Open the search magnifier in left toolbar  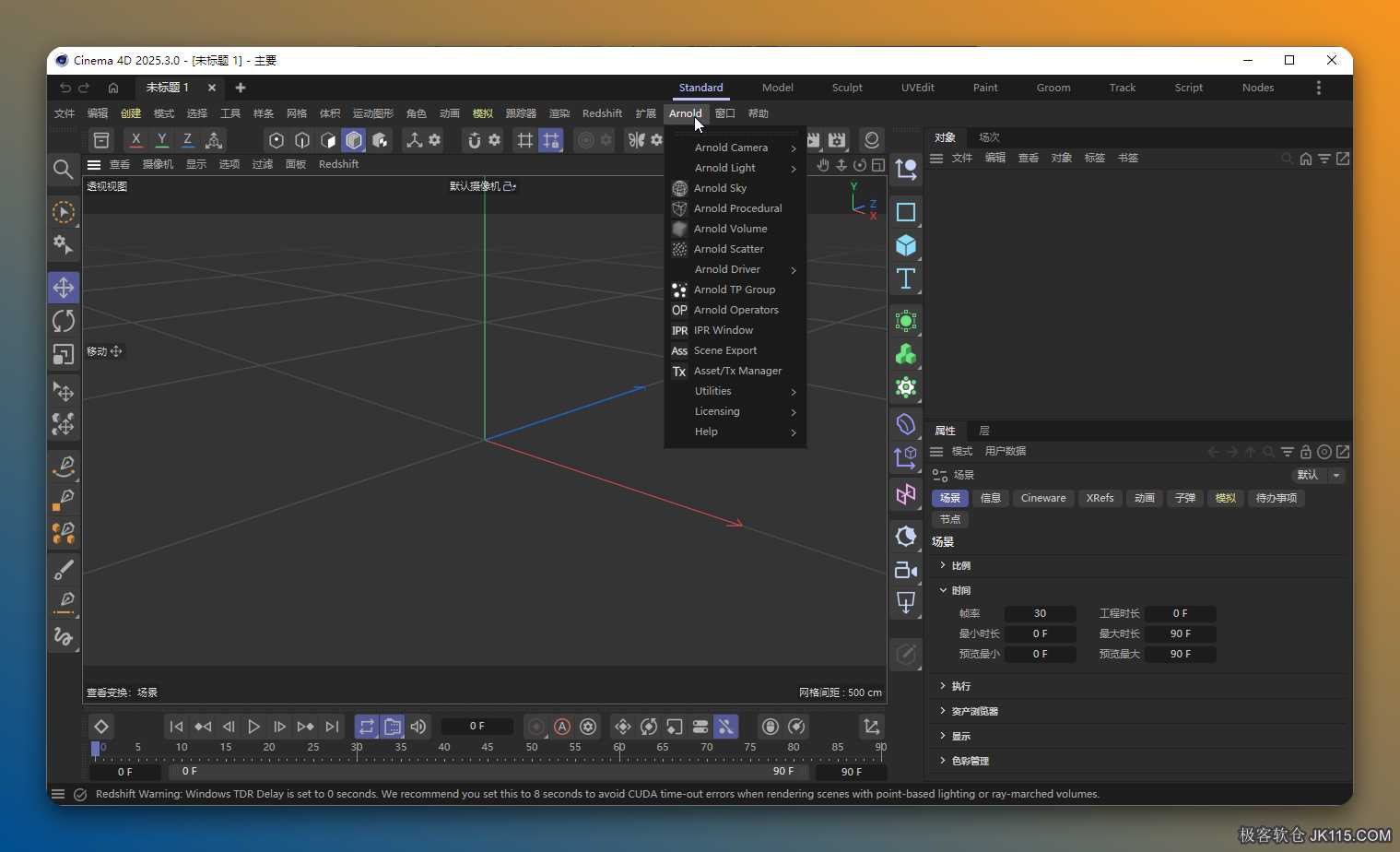[x=63, y=169]
